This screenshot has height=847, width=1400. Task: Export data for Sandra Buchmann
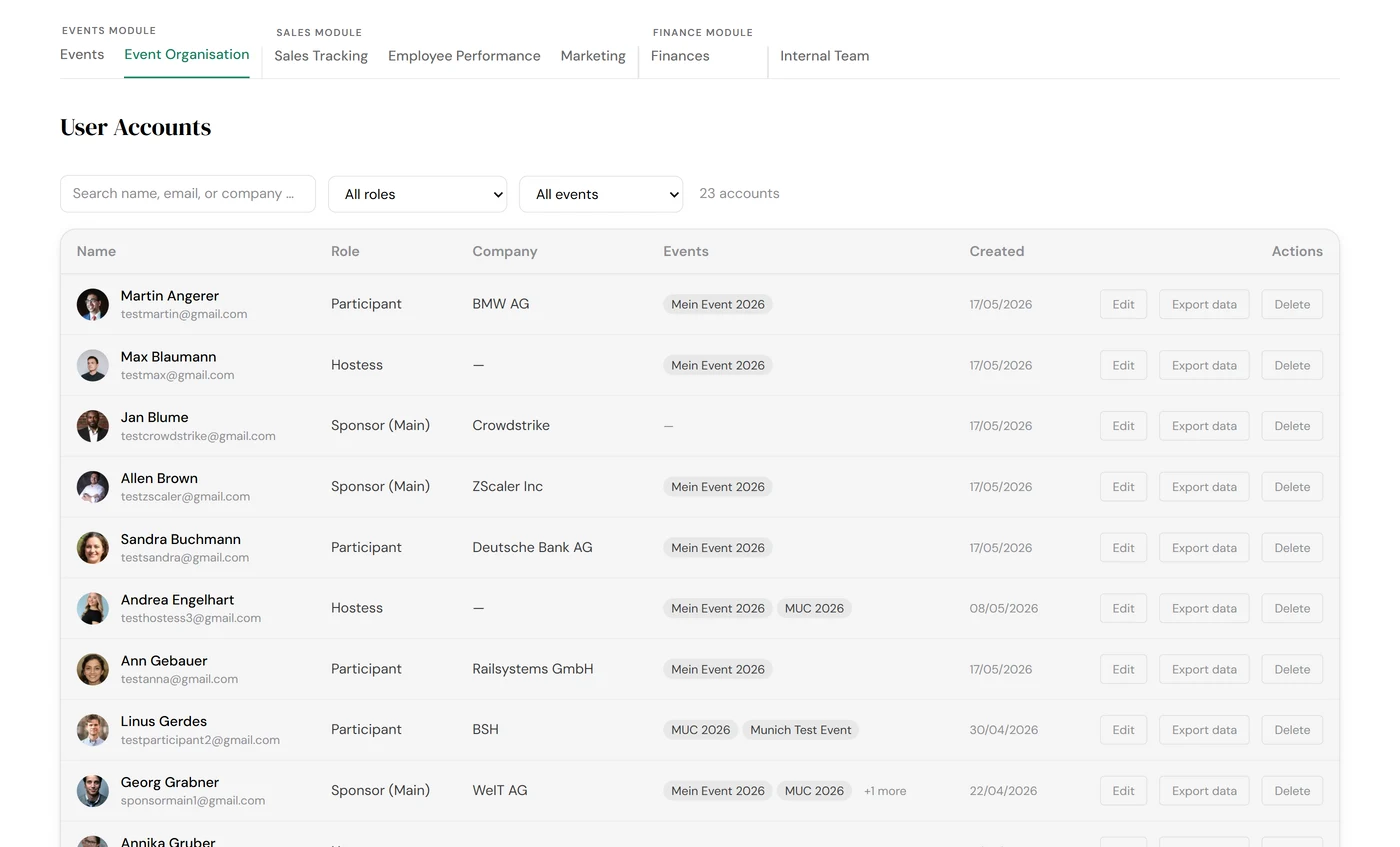1204,547
